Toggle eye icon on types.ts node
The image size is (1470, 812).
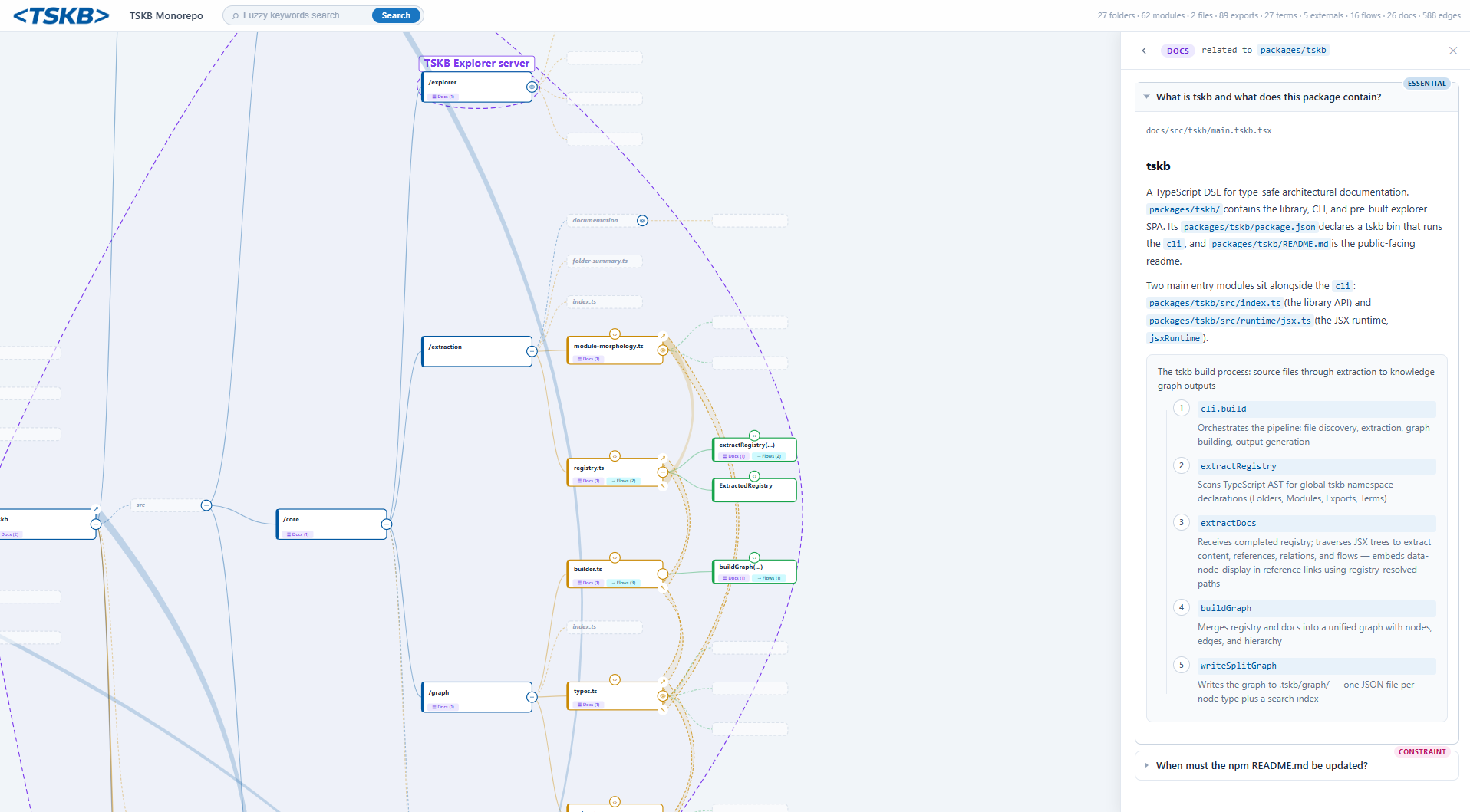(663, 696)
